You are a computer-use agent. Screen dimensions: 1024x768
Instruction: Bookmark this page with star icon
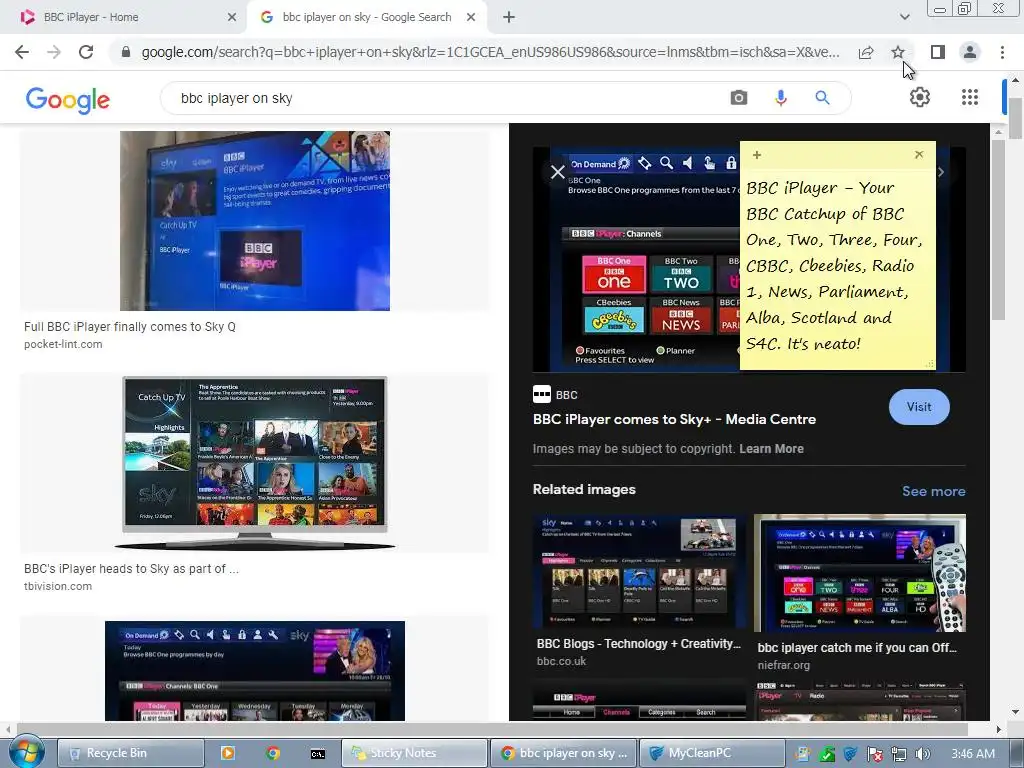[898, 52]
